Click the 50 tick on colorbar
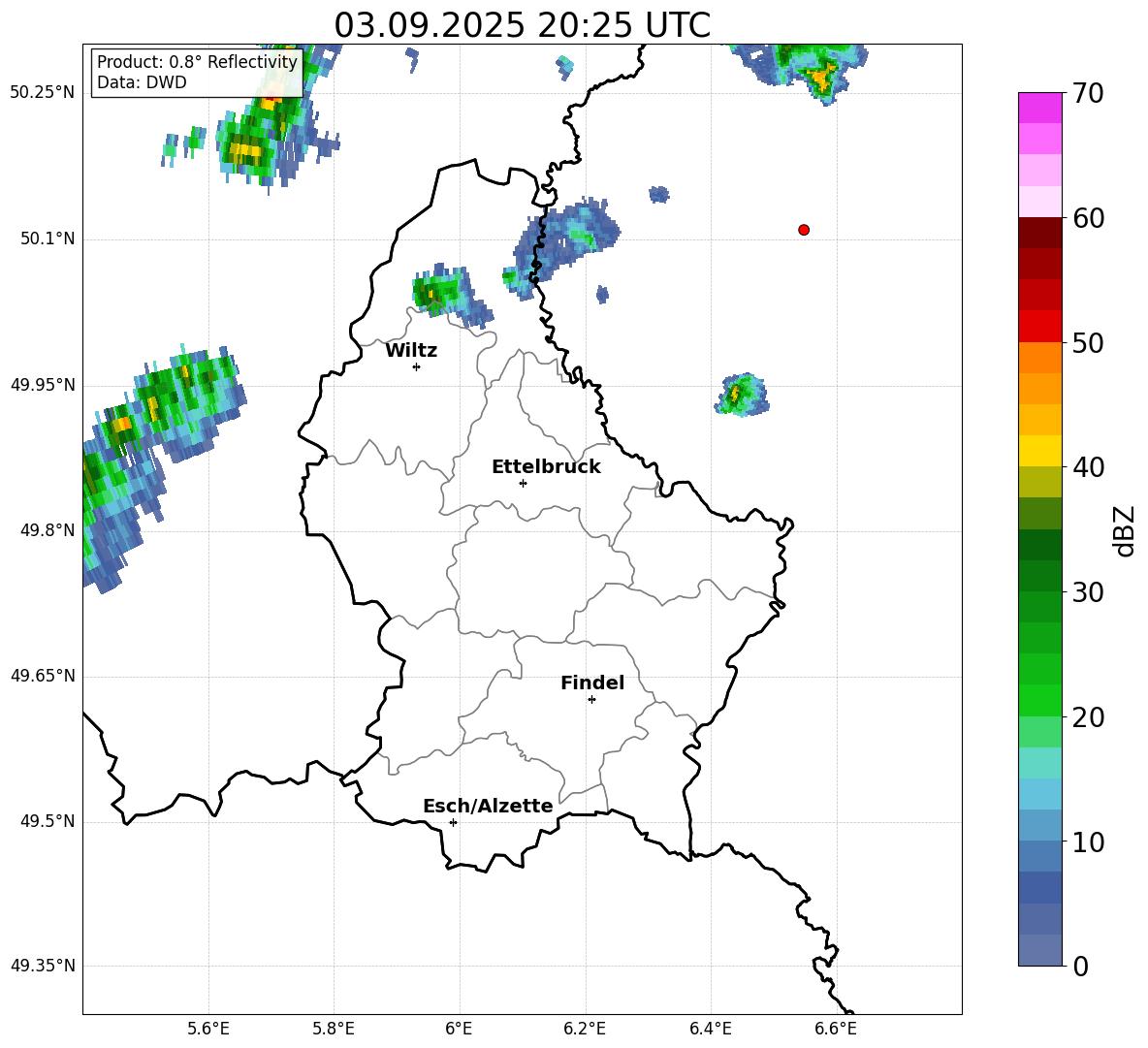This screenshot has height=1048, width=1148. pos(1088,343)
